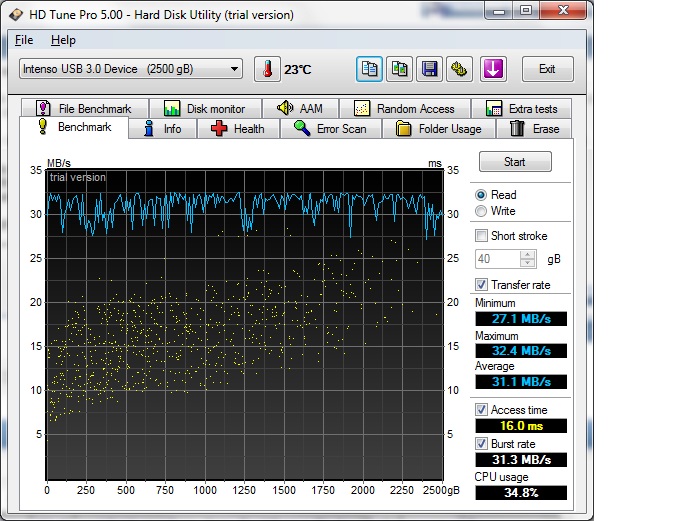
Task: Toggle the Burst rate checkbox
Action: pos(481,444)
